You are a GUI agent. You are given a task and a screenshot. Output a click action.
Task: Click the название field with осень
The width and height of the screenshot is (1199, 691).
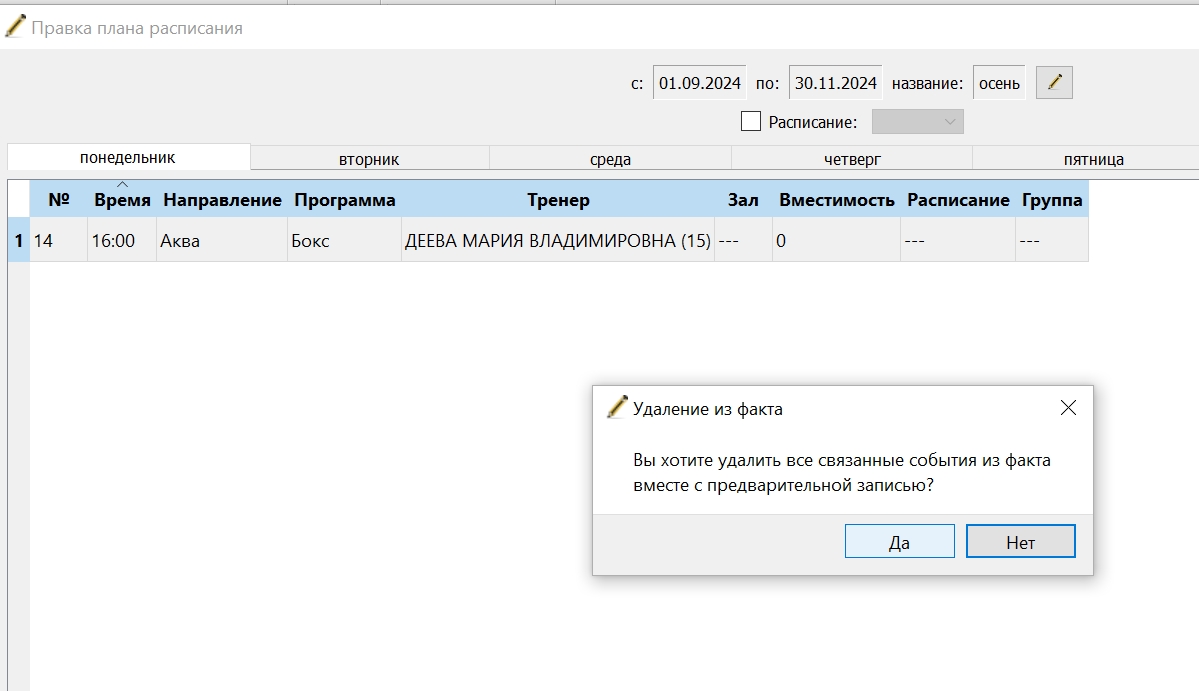click(x=999, y=83)
